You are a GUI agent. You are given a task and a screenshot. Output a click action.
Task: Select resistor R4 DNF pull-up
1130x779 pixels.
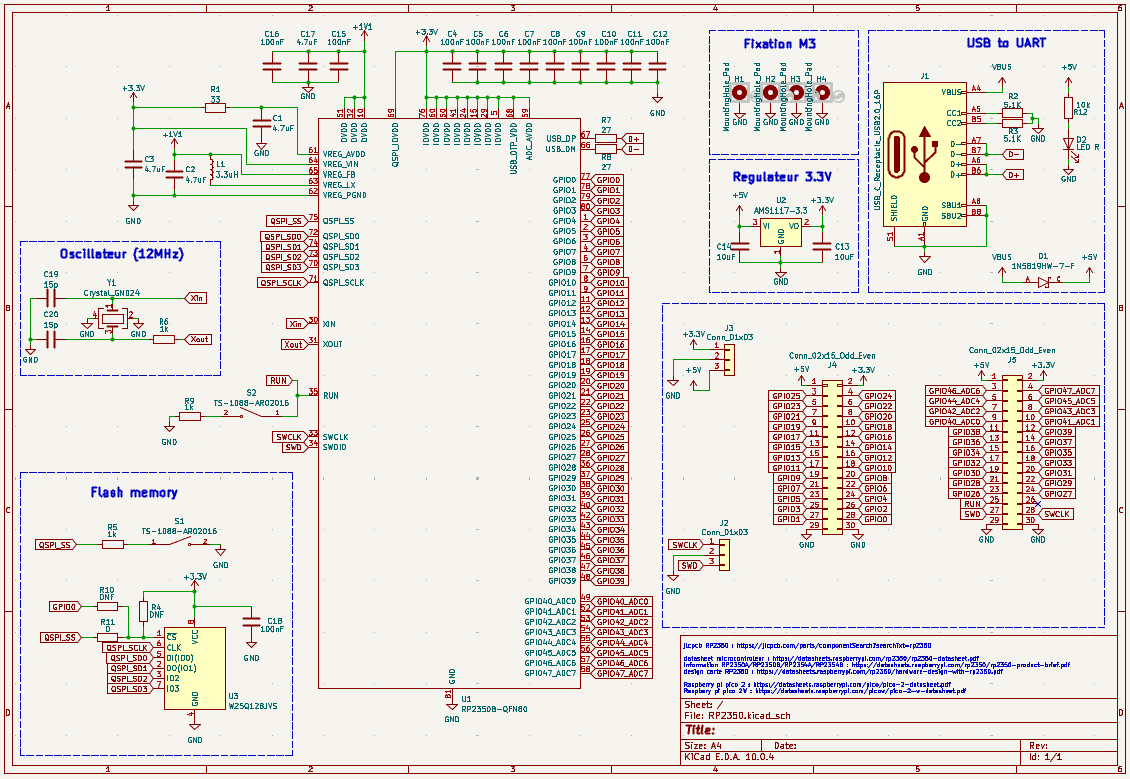click(143, 611)
